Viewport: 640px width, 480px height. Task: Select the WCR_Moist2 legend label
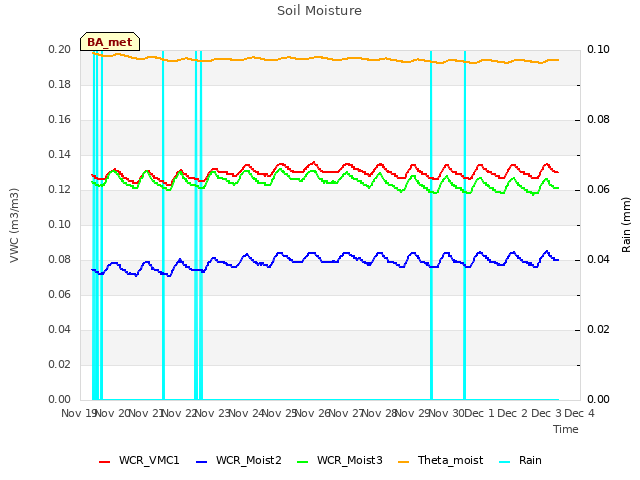[249, 460]
